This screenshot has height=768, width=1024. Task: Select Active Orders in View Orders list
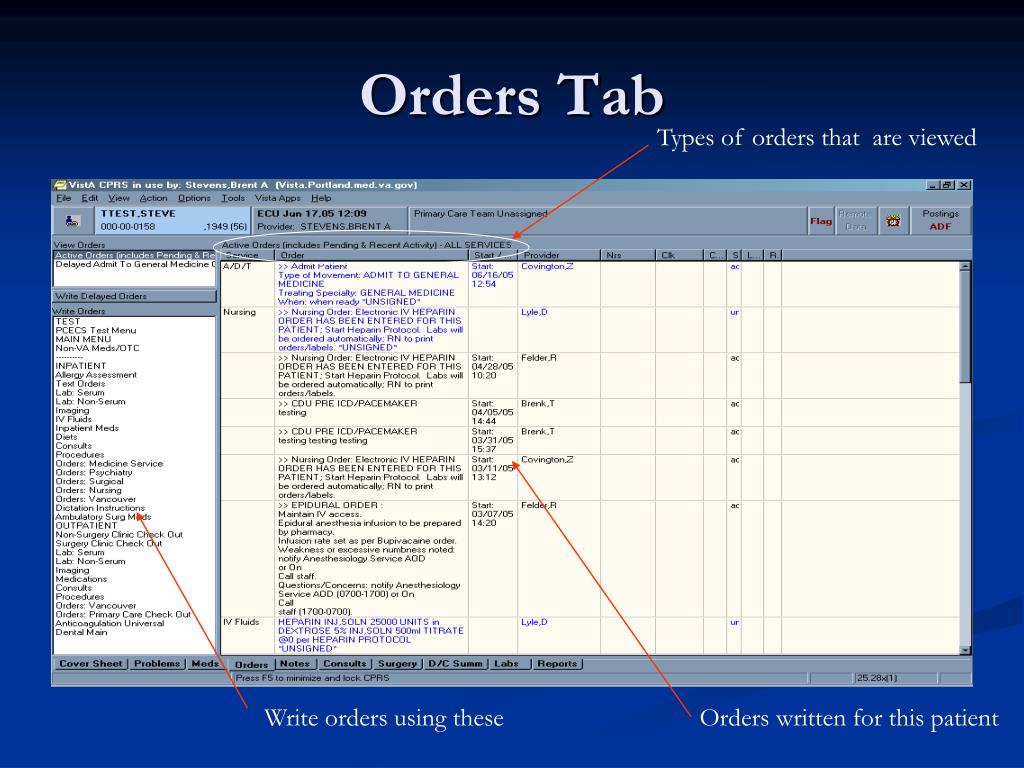[x=135, y=255]
